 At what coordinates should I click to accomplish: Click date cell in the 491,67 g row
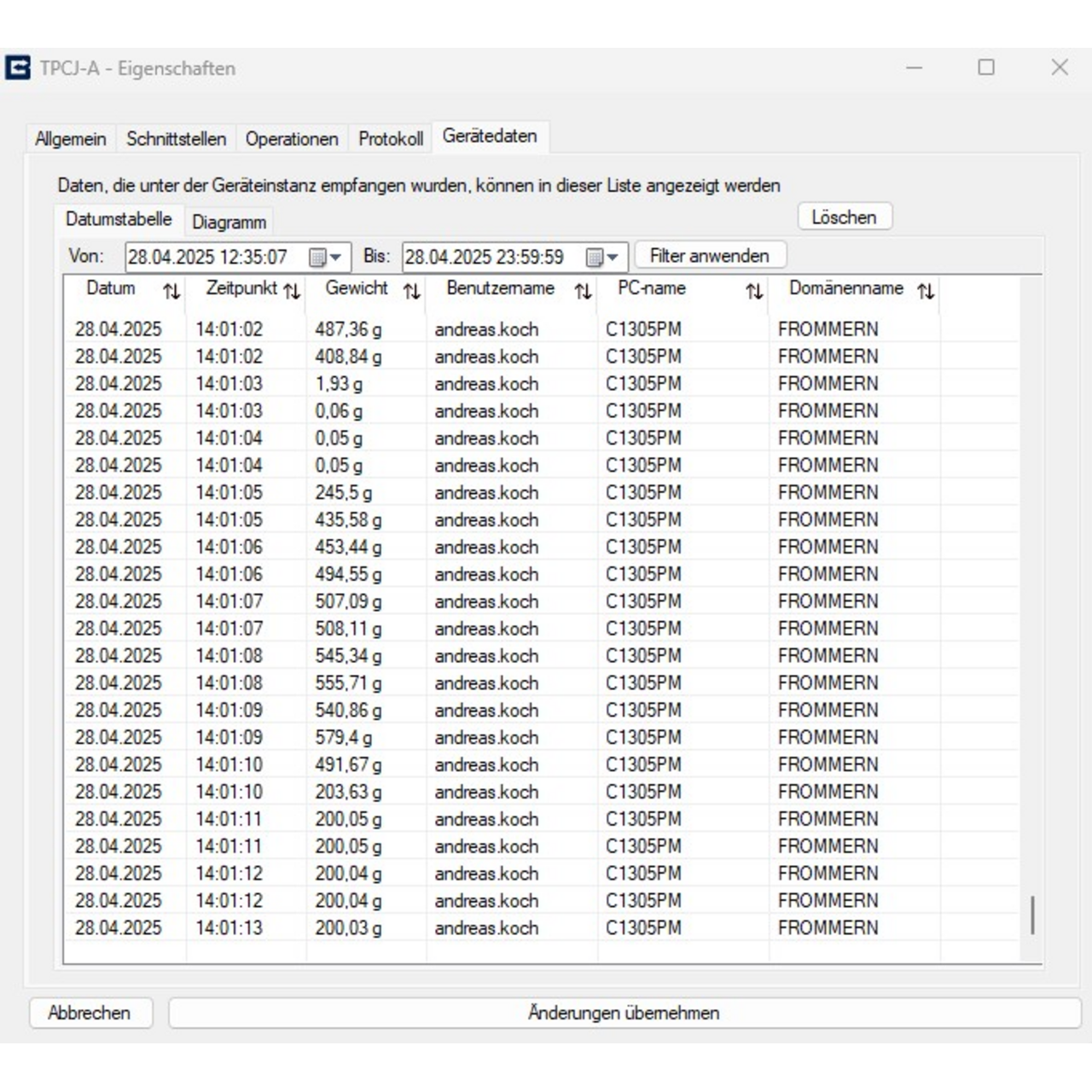118,765
